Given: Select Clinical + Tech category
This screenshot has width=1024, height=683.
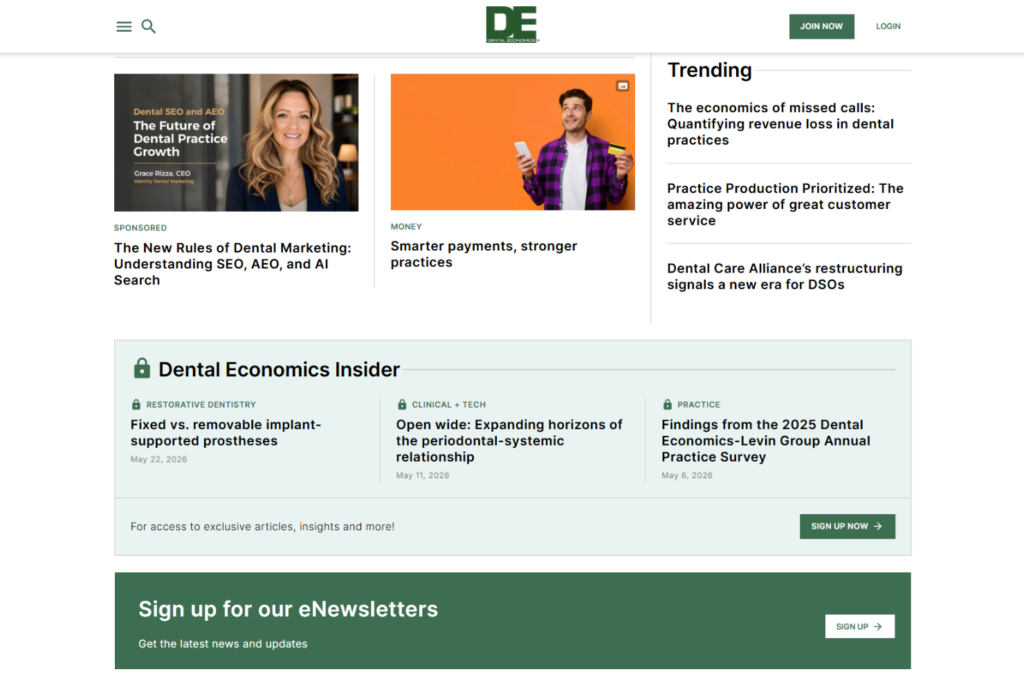Looking at the screenshot, I should click(x=449, y=405).
